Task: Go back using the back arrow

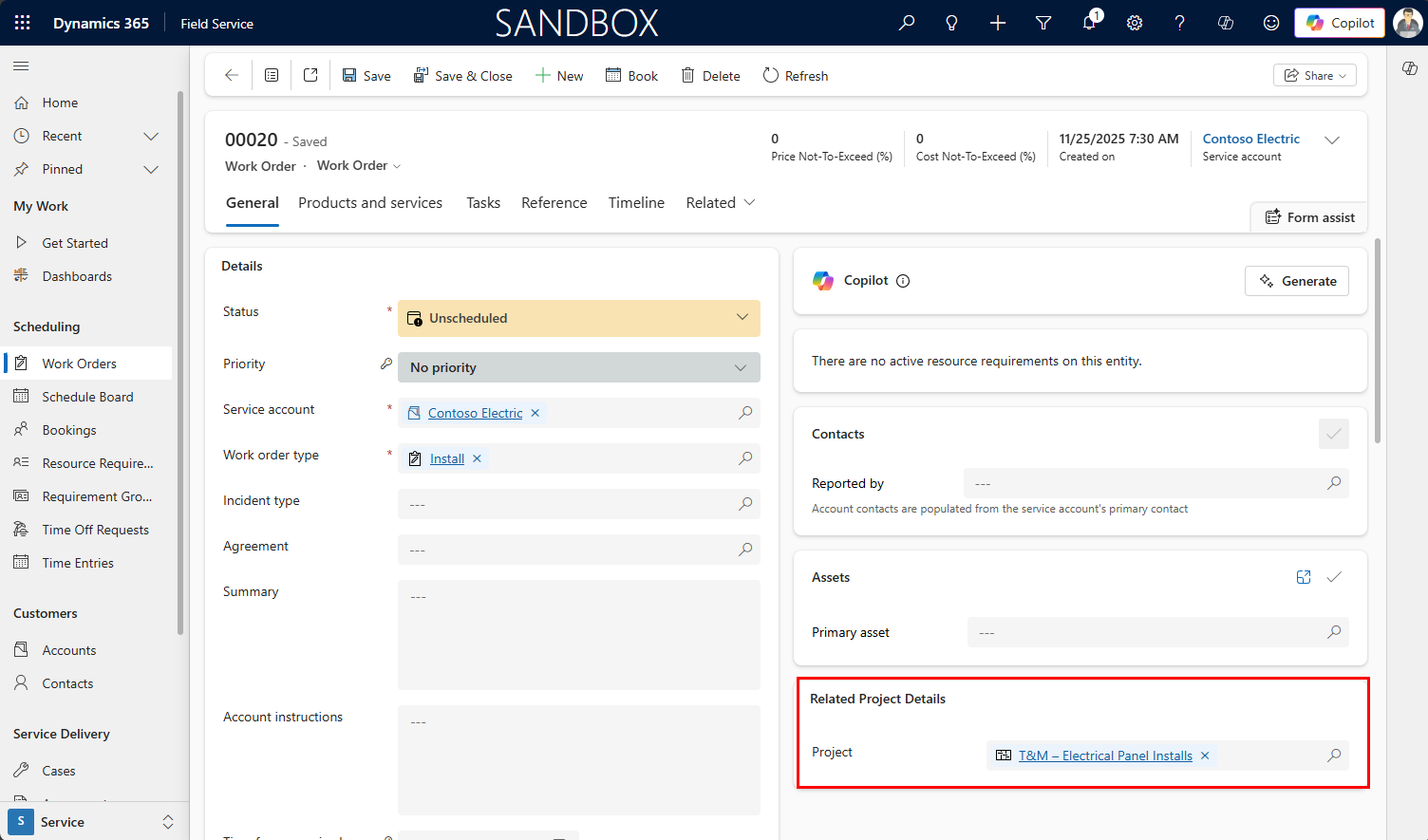Action: click(231, 75)
